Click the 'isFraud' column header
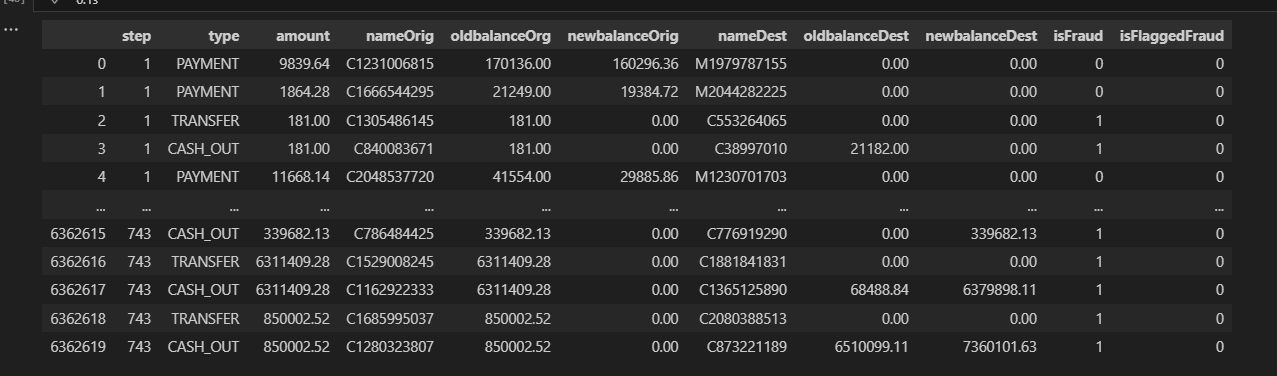This screenshot has width=1277, height=376. [1078, 36]
